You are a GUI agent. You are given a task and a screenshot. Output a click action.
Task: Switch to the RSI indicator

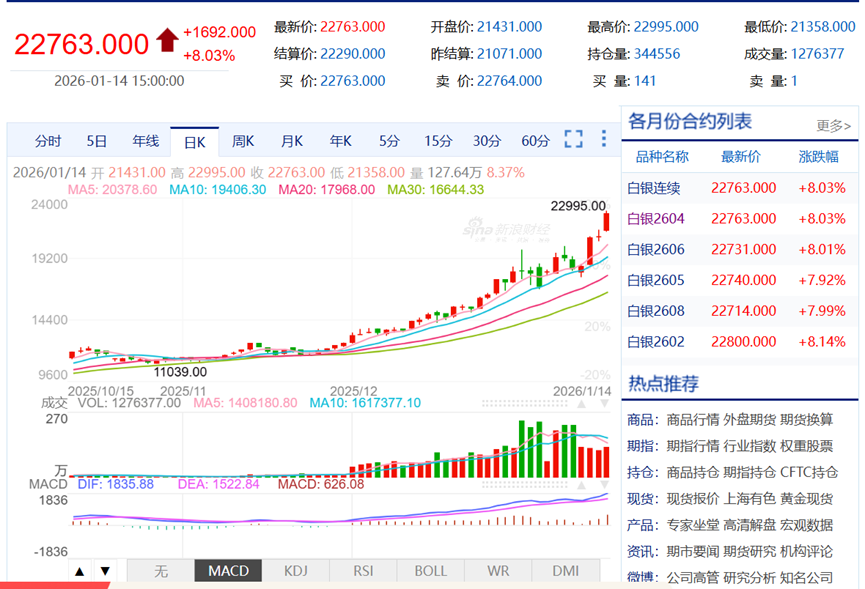click(x=362, y=570)
